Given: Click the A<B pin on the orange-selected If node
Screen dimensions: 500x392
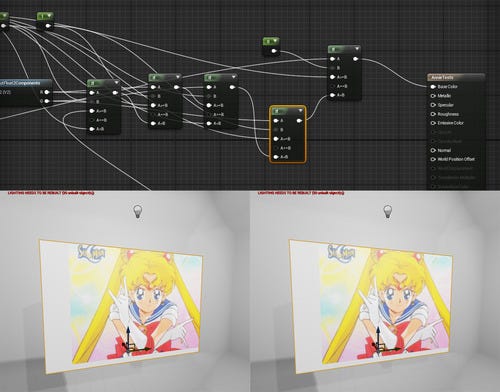Looking at the screenshot, I should click(x=276, y=157).
